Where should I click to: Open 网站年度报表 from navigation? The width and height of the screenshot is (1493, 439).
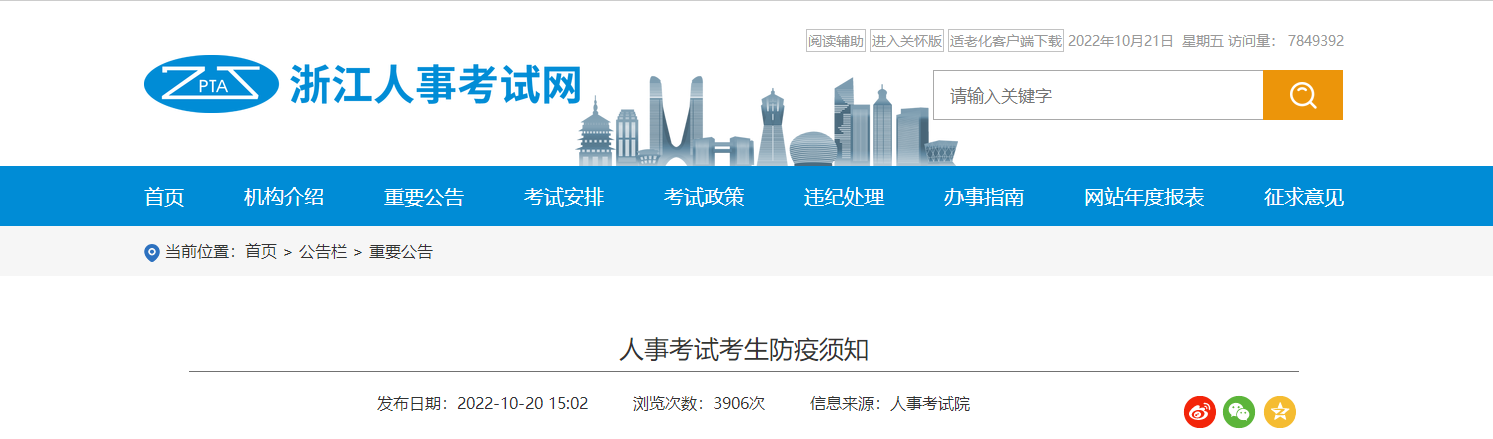(1144, 197)
